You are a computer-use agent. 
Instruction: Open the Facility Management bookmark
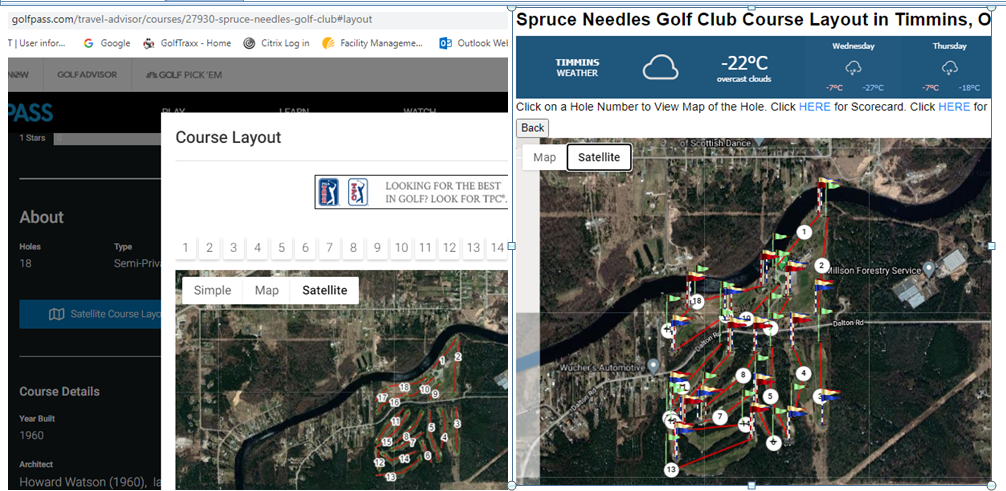(x=372, y=43)
